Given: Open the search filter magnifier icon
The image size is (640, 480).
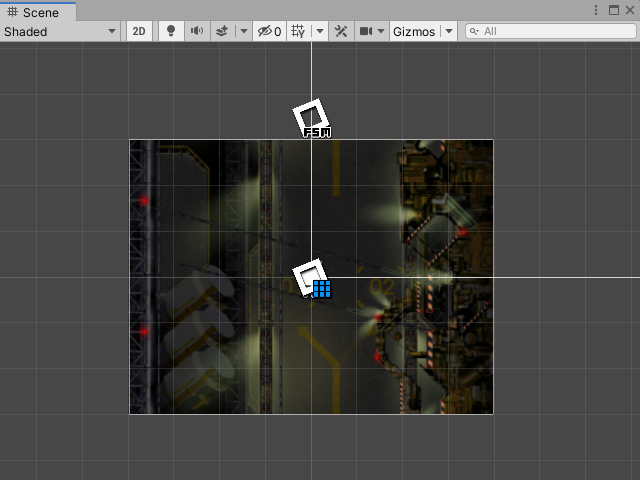Looking at the screenshot, I should point(474,31).
